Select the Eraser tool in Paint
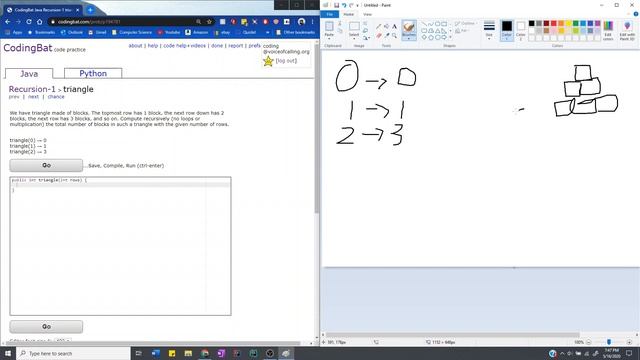This screenshot has height=360, width=640. tap(379, 36)
